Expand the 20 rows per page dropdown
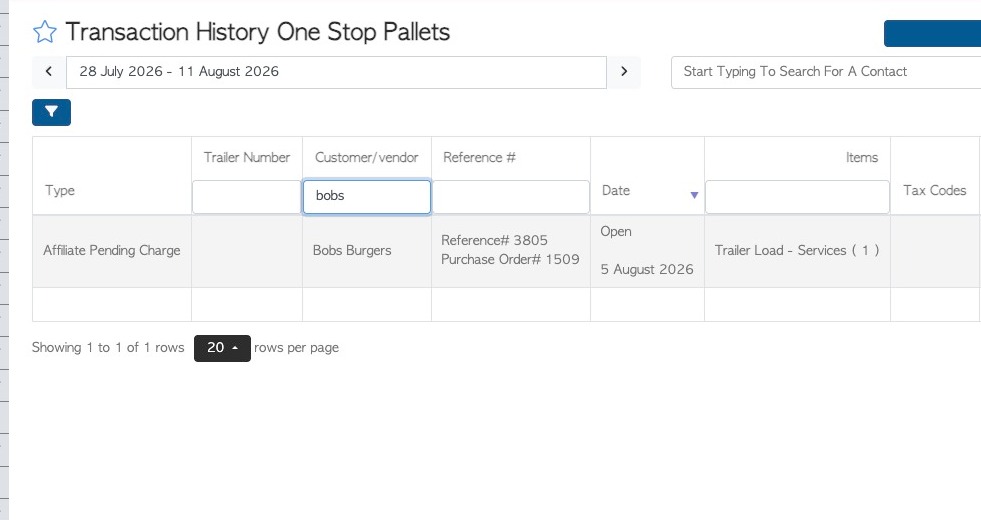The height and width of the screenshot is (520, 981). 222,348
